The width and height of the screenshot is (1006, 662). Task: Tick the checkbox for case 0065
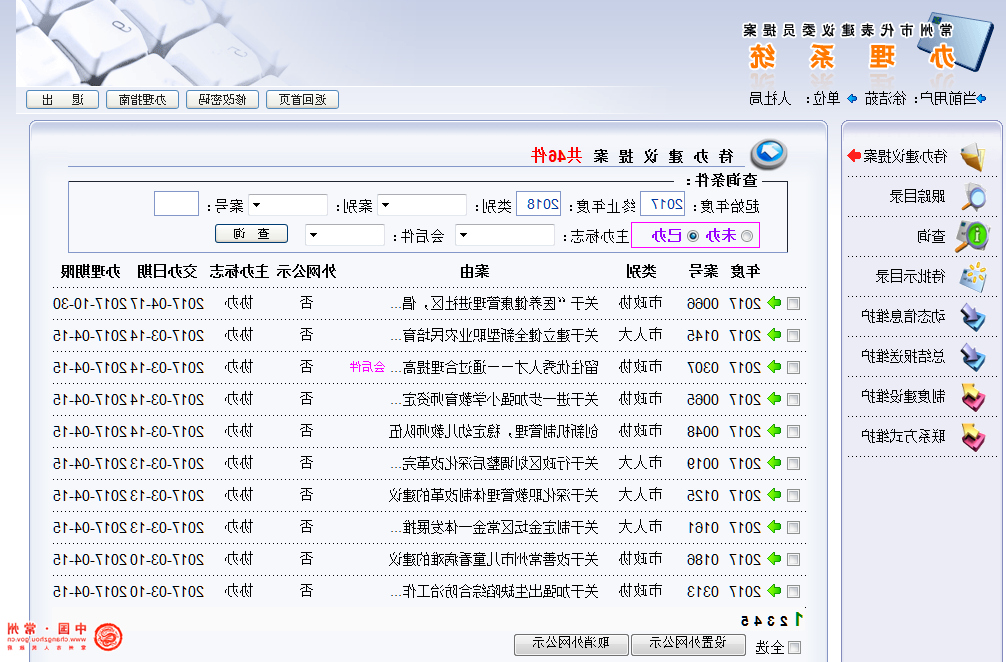pos(794,400)
